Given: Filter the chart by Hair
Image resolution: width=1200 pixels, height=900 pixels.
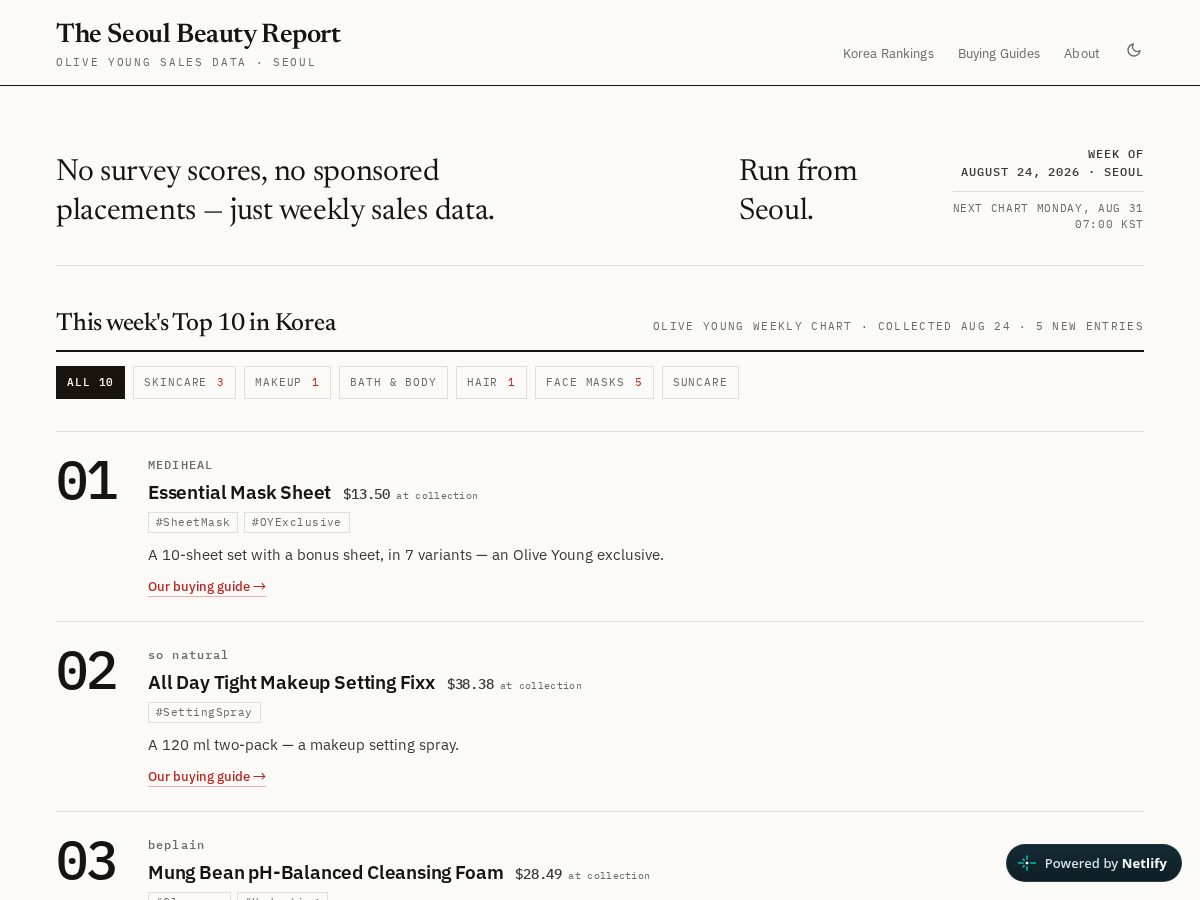Looking at the screenshot, I should click(491, 382).
